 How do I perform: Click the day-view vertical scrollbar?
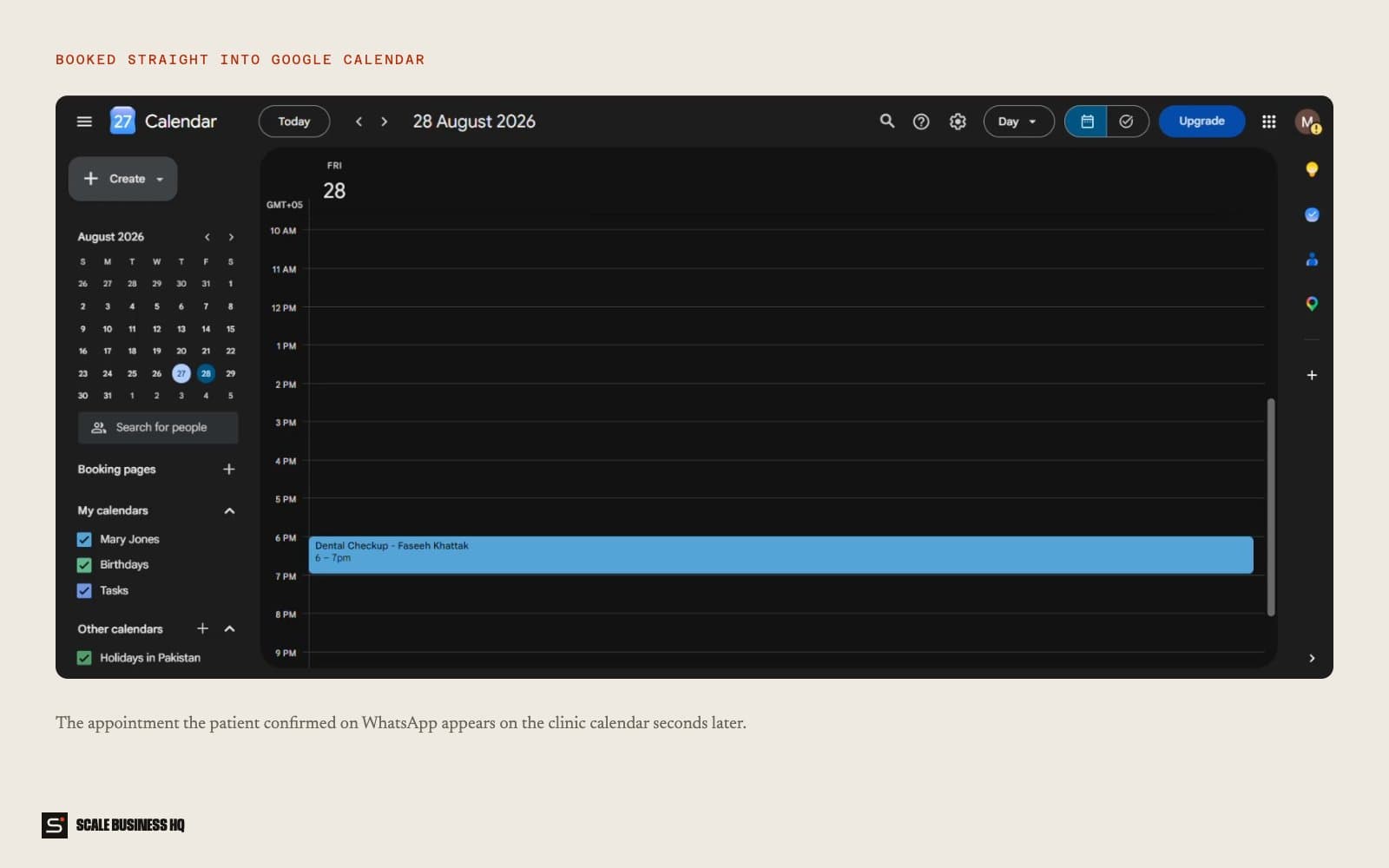tap(1270, 507)
